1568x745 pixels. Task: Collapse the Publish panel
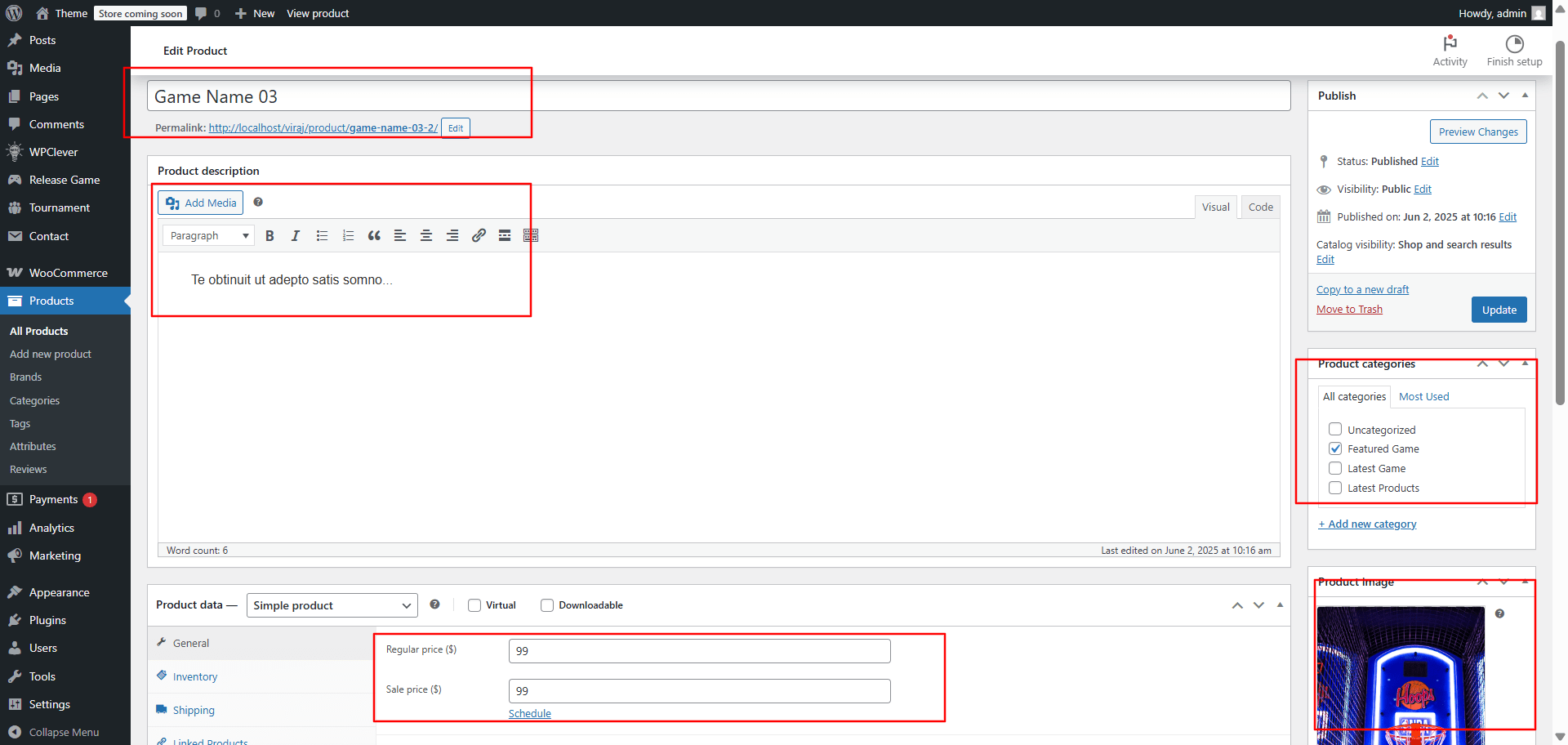tap(1525, 96)
